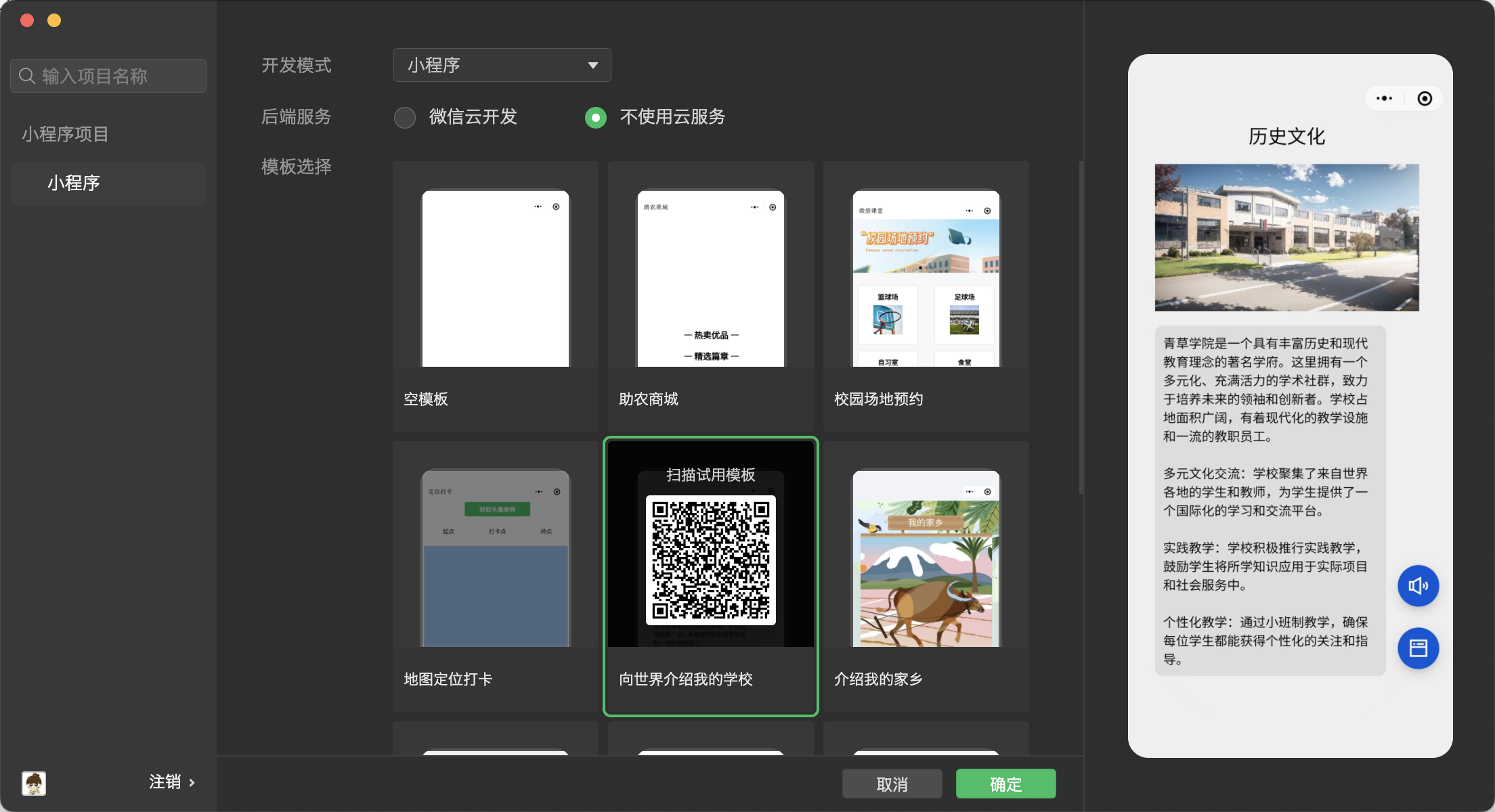Click the 校园场地预约 template label
This screenshot has height=812, width=1495.
click(879, 399)
